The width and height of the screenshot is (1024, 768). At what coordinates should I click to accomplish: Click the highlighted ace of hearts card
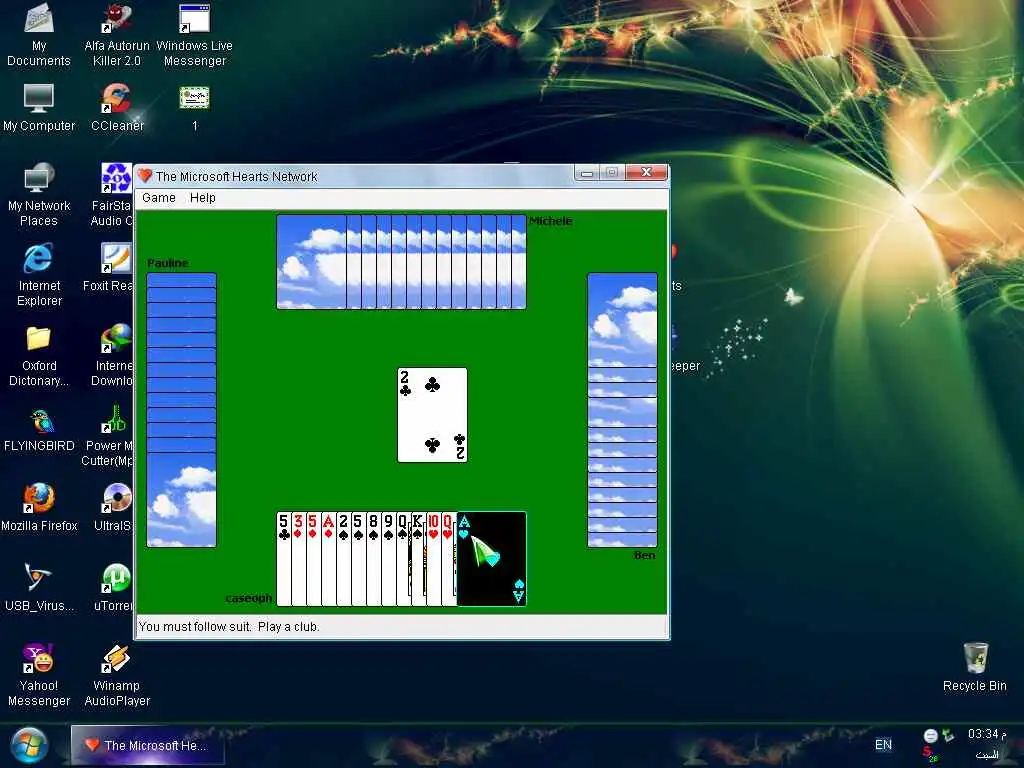(x=492, y=559)
